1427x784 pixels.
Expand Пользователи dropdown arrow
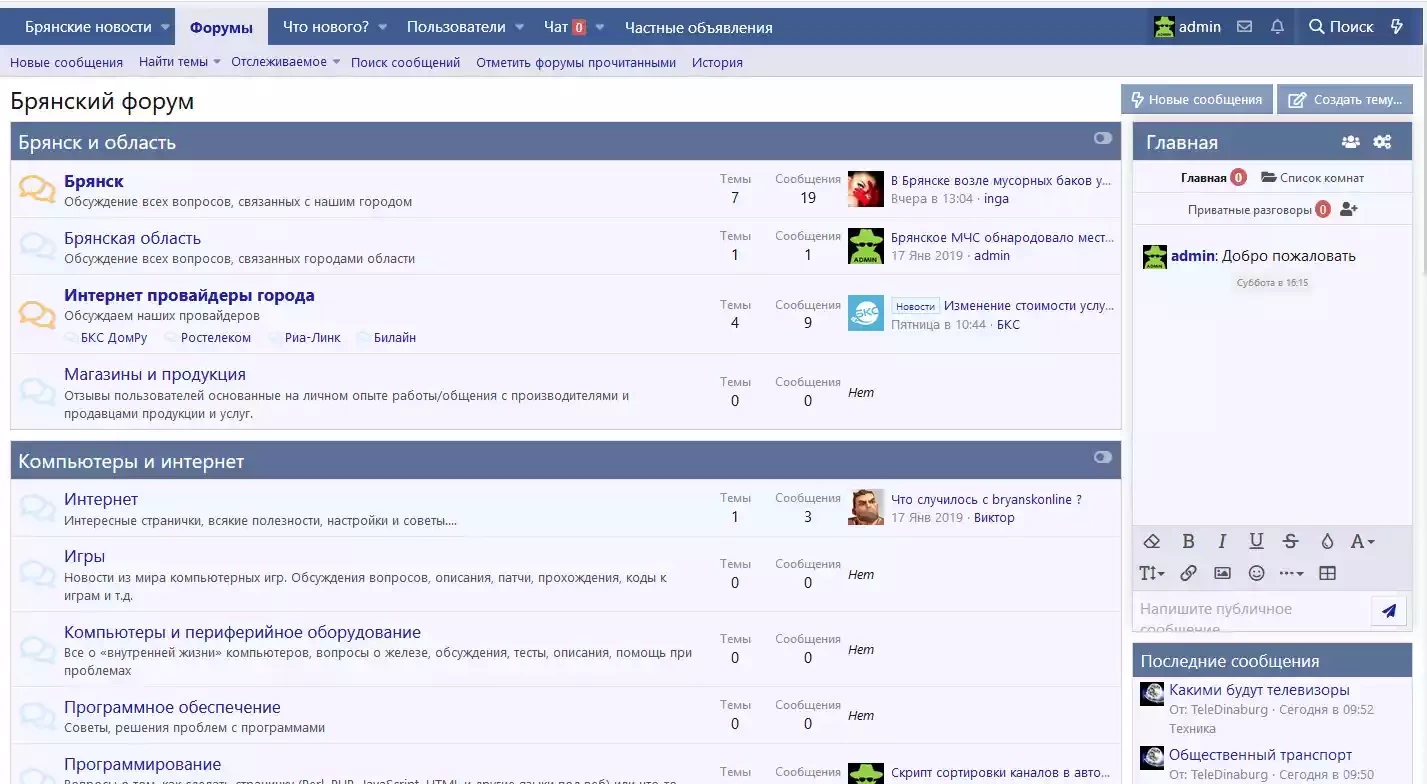[519, 28]
